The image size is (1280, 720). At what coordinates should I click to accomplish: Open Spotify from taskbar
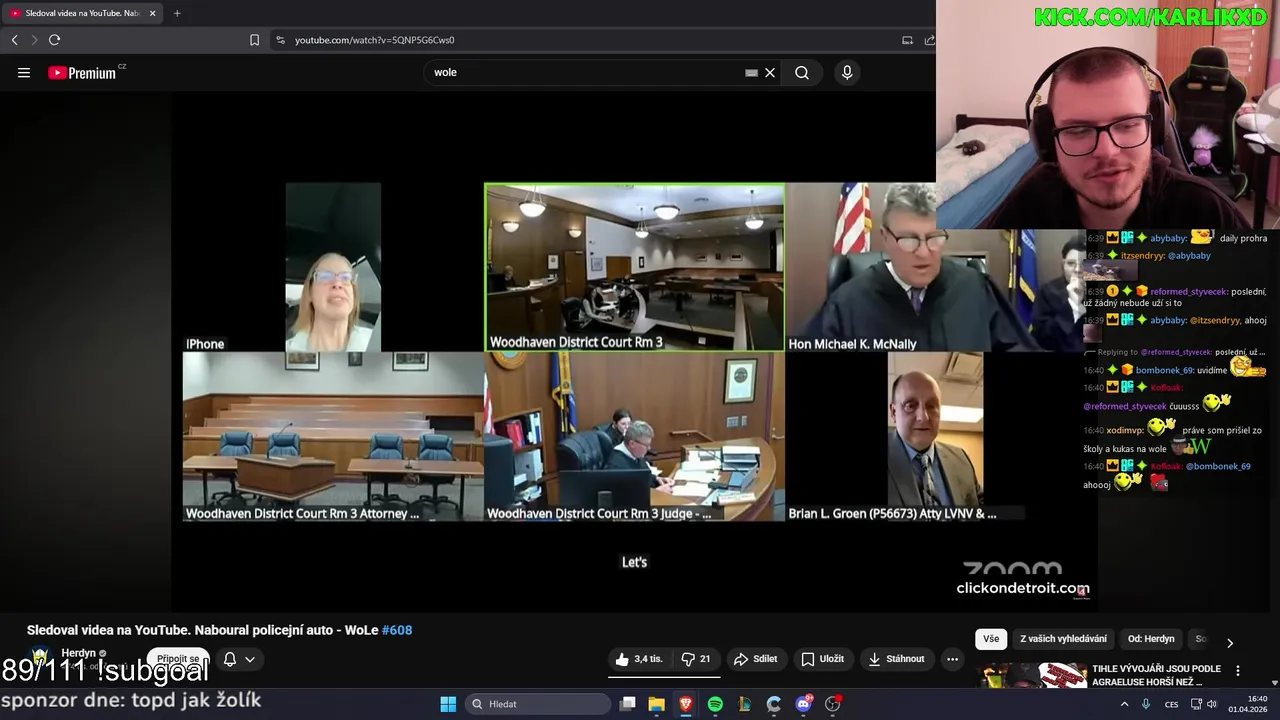click(715, 704)
